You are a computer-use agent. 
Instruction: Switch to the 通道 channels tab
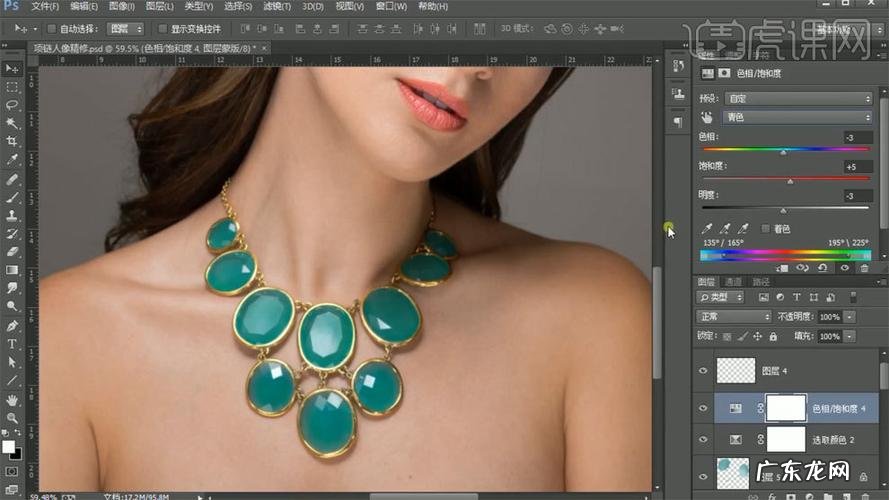734,282
